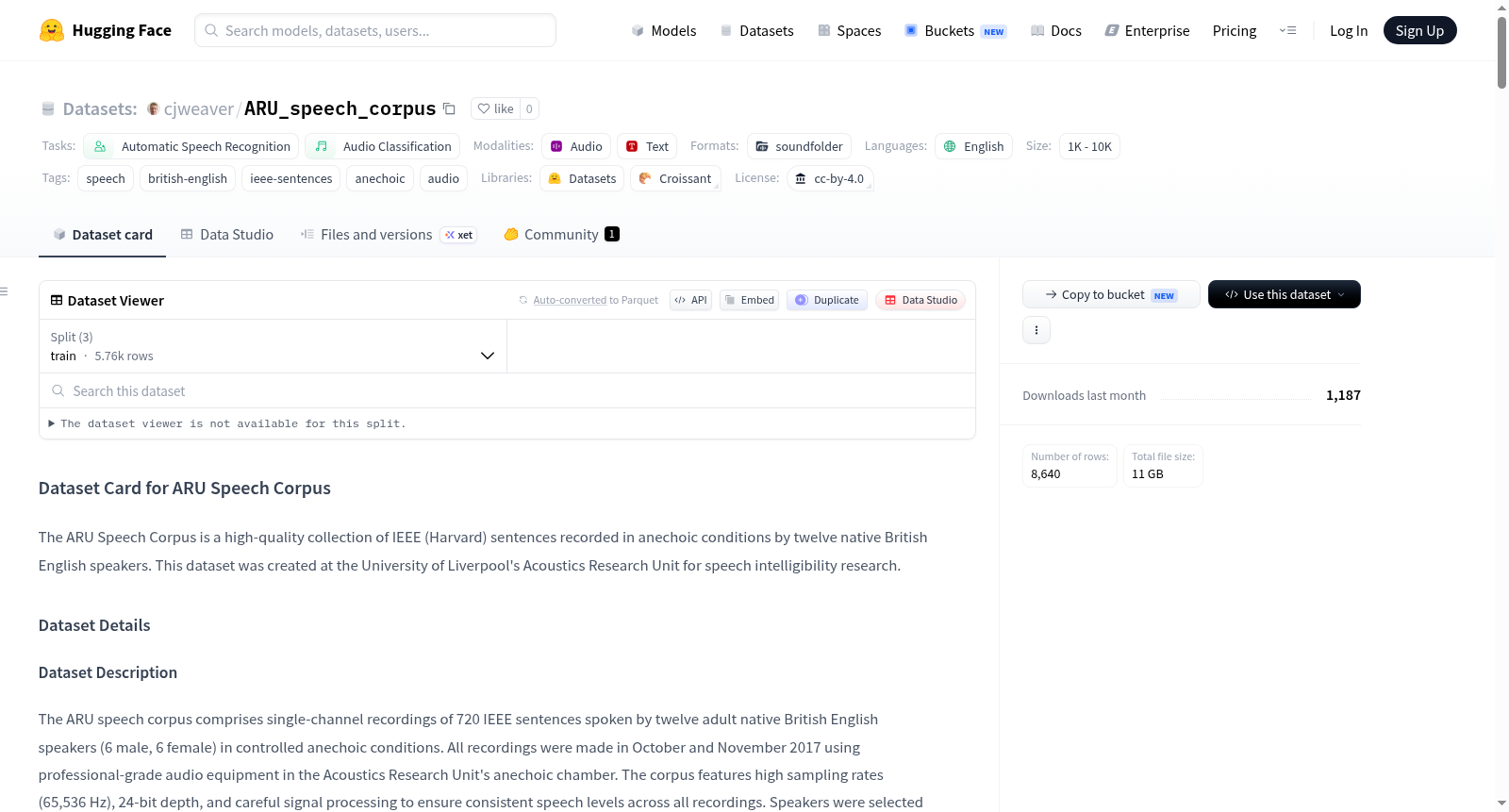Switch to the Dataset card tab
Image resolution: width=1509 pixels, height=812 pixels.
(103, 235)
